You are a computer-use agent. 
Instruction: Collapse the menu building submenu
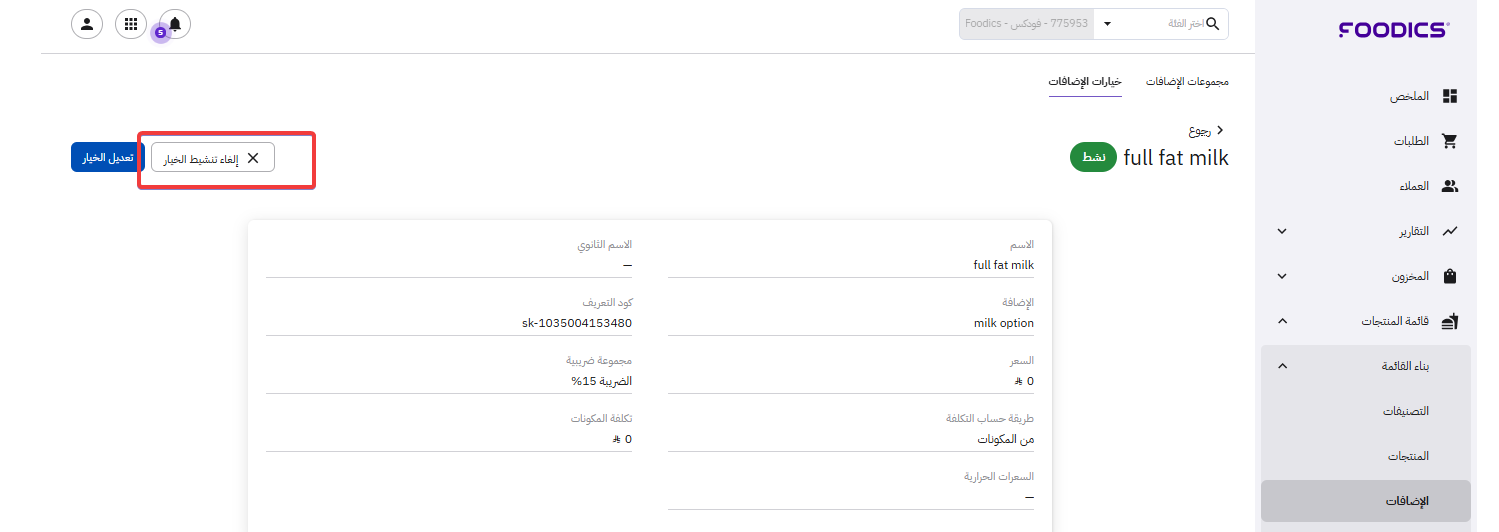coord(1282,366)
